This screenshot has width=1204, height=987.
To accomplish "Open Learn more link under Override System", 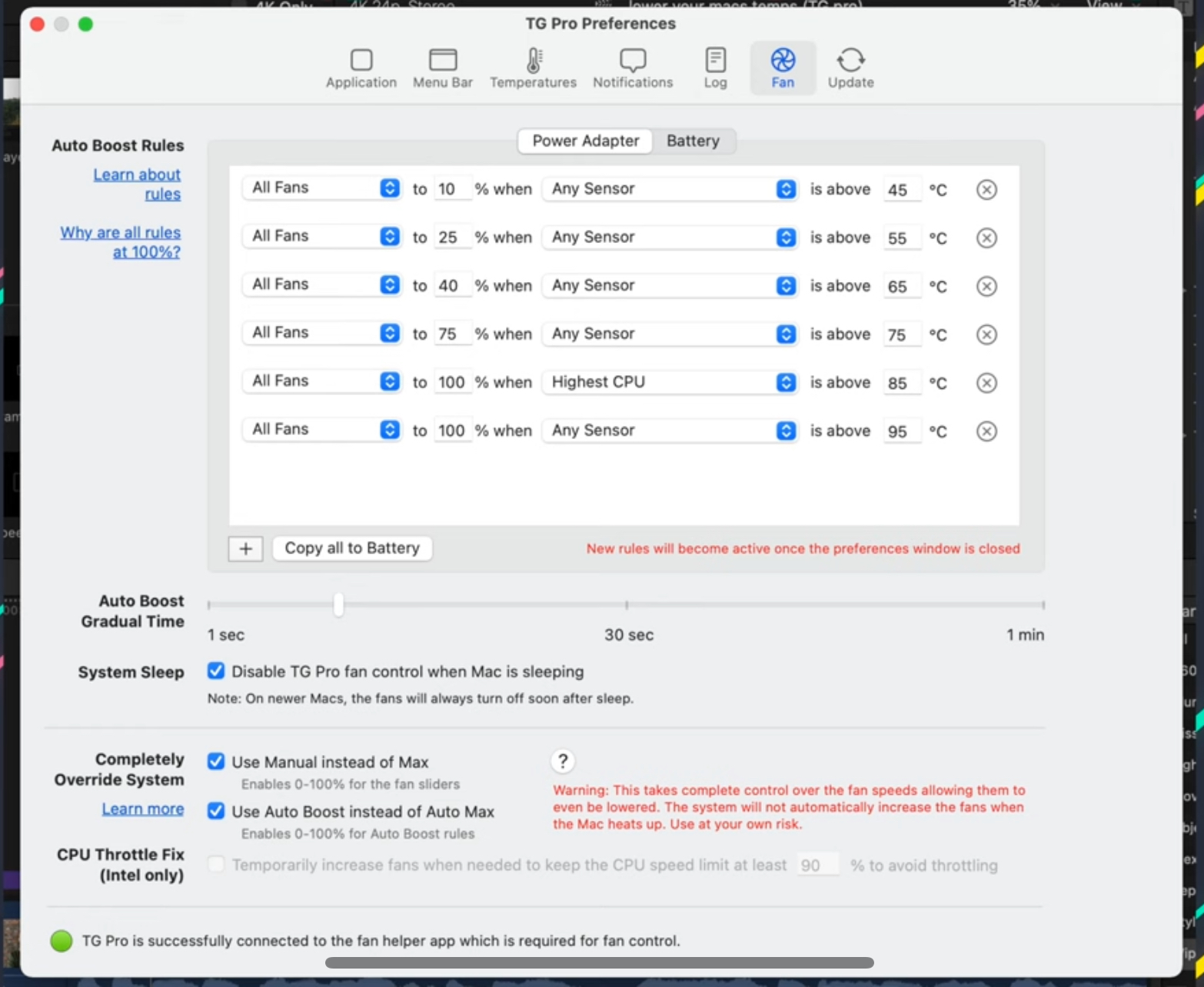I will click(x=143, y=809).
